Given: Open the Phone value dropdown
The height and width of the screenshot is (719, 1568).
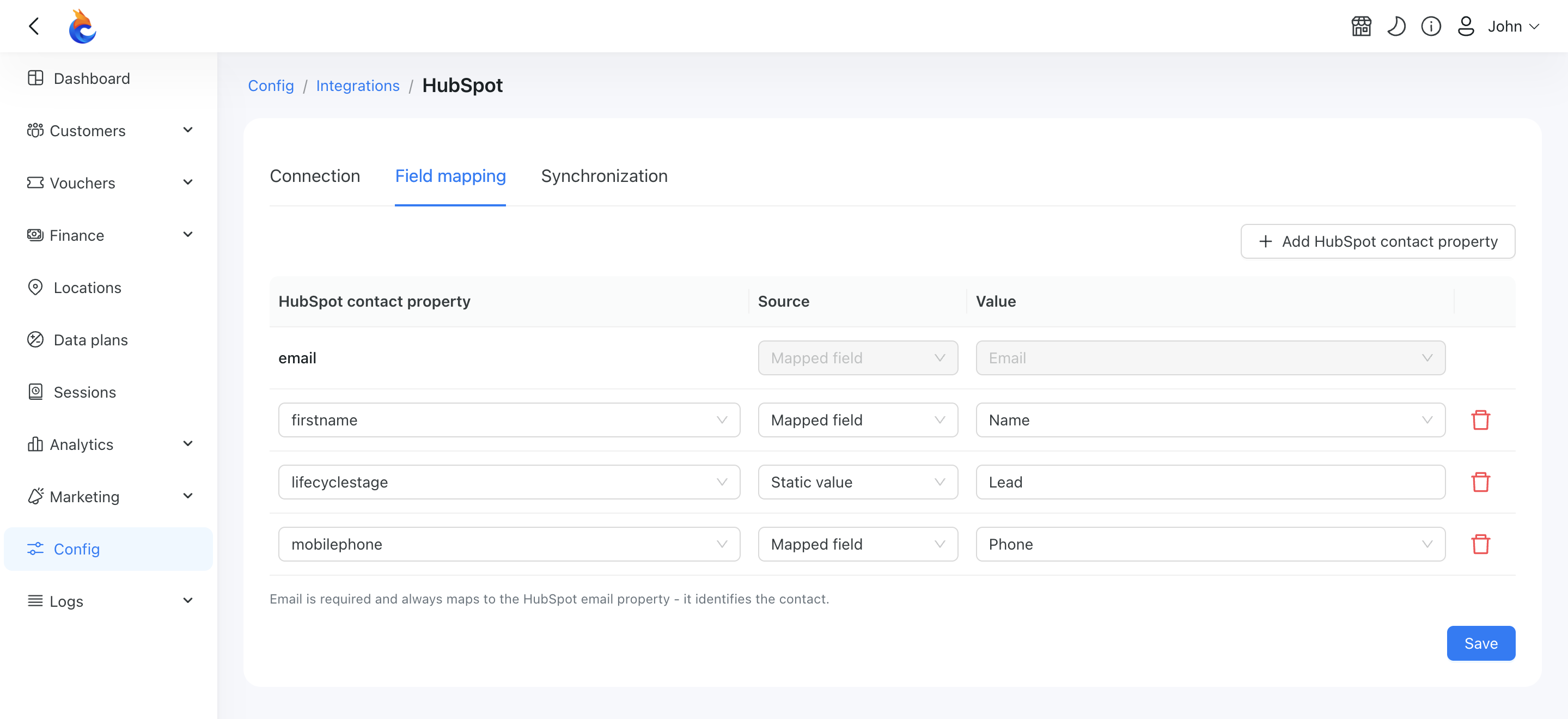Looking at the screenshot, I should coord(1210,544).
